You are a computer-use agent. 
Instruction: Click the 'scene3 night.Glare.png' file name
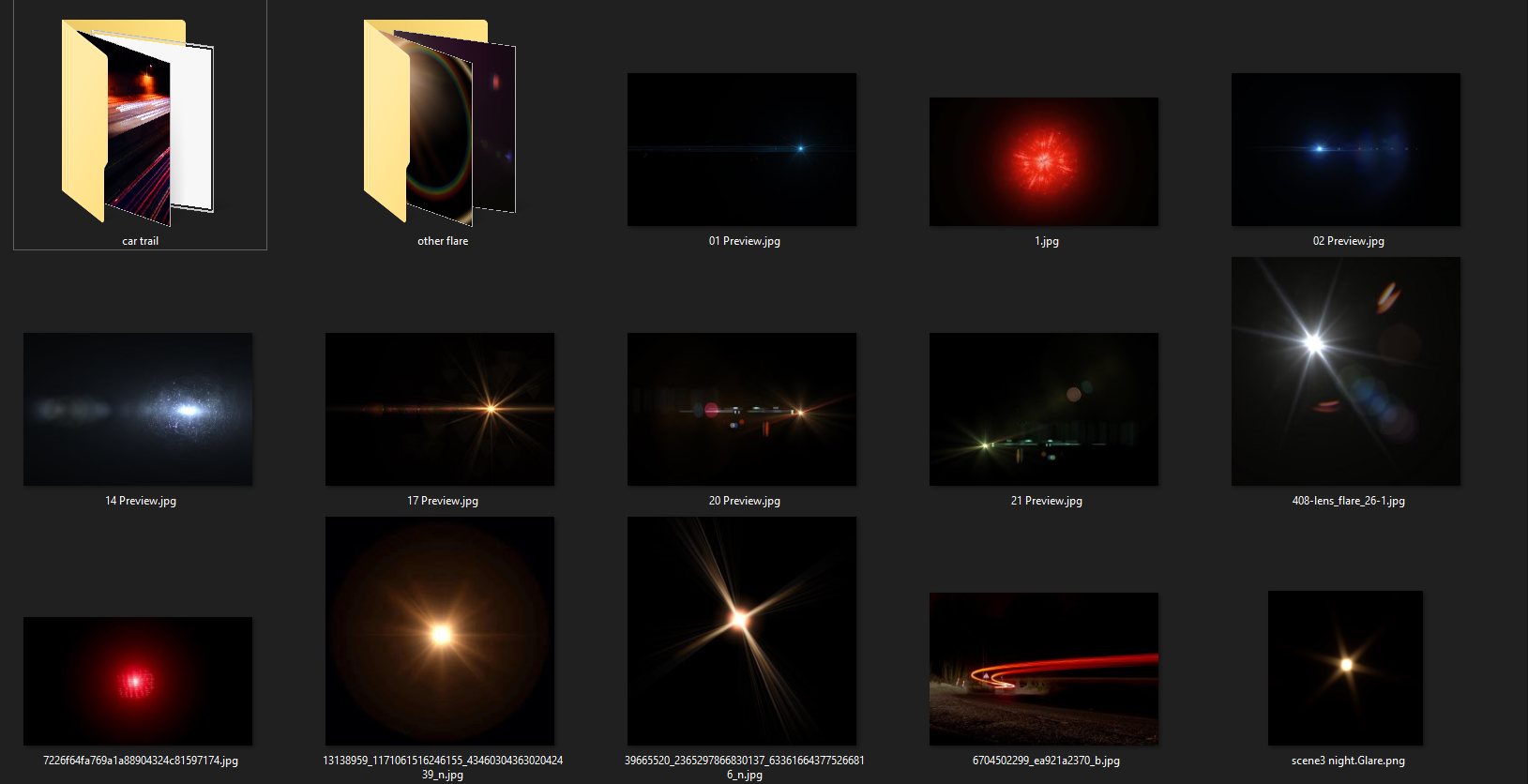[1349, 761]
